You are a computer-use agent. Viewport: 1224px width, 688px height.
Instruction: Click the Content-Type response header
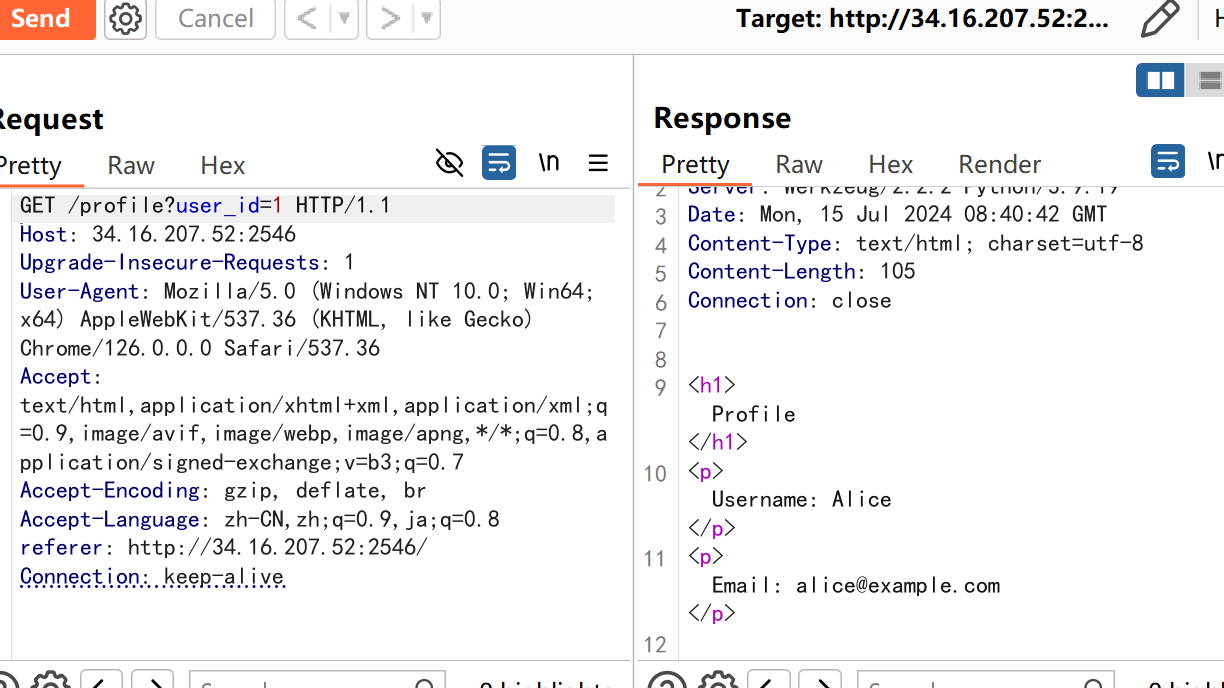tap(916, 243)
